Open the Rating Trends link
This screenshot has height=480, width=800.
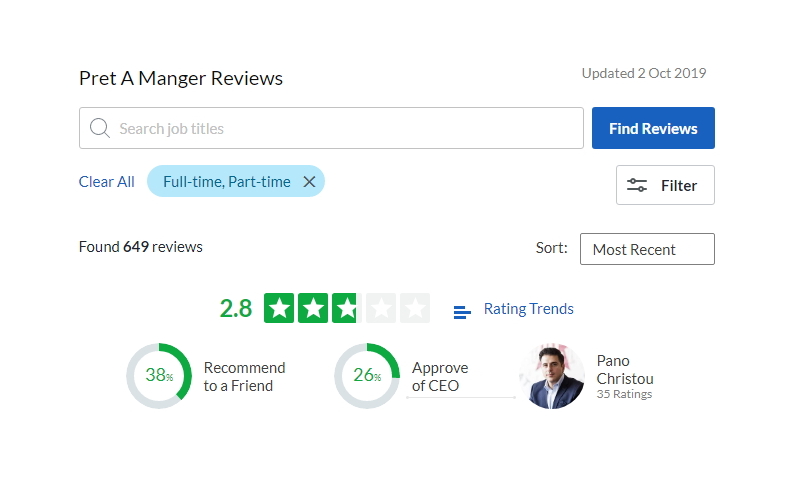click(528, 309)
